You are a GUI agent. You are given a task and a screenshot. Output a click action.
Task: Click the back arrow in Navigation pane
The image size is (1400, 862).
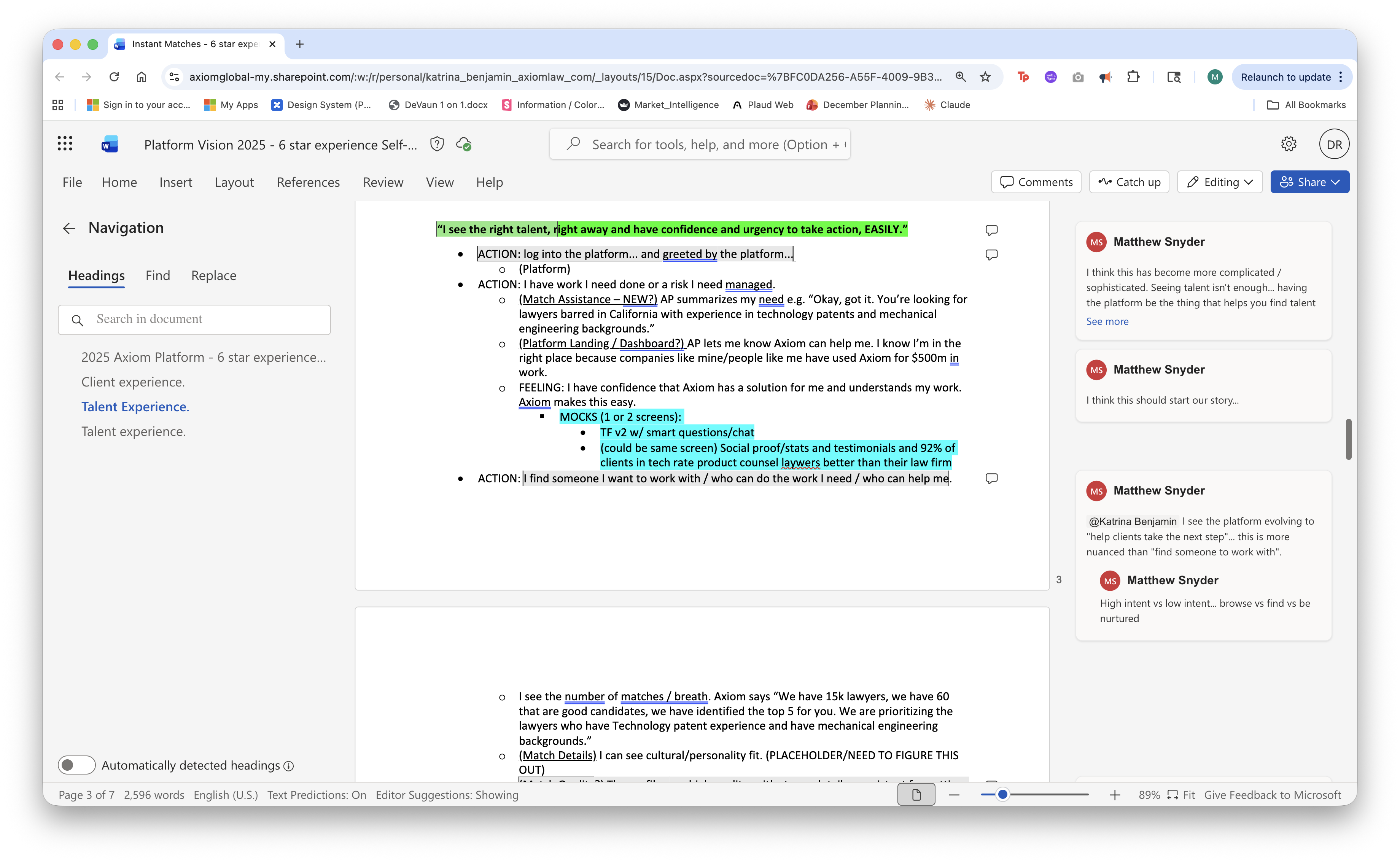point(69,229)
